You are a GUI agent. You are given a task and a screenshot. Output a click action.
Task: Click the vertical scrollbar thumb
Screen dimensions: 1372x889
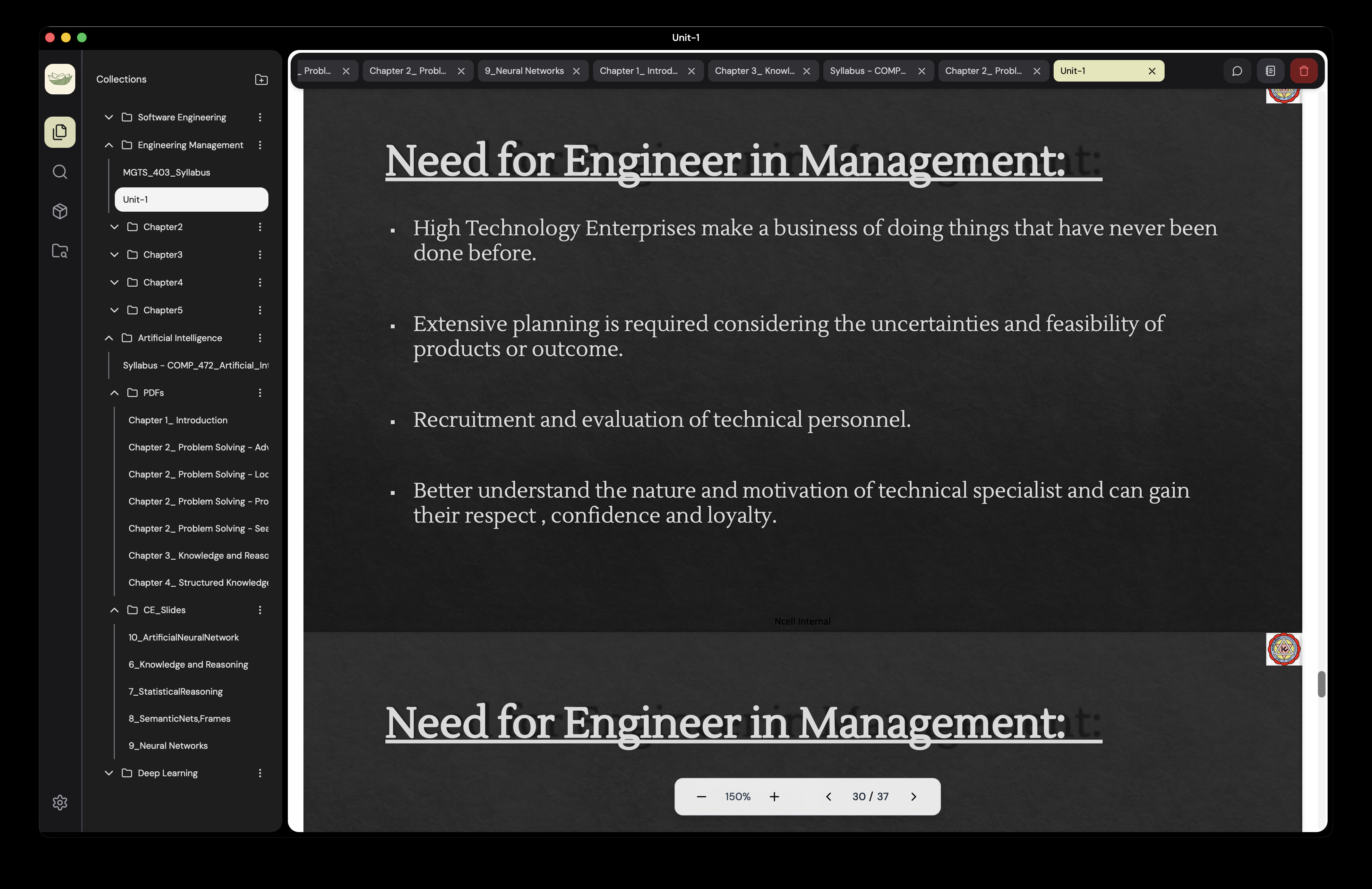pos(1321,684)
